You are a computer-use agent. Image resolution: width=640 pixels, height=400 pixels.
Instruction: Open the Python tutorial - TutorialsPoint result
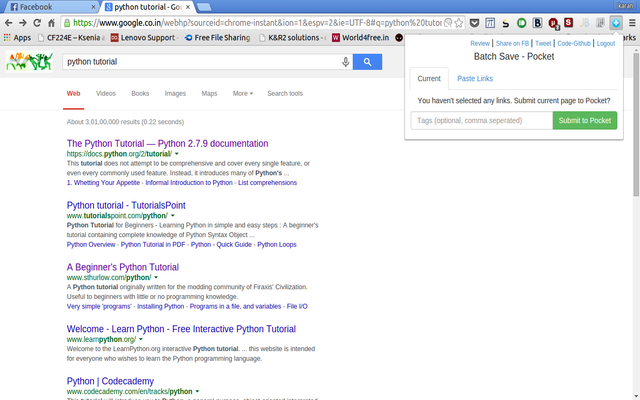click(126, 205)
